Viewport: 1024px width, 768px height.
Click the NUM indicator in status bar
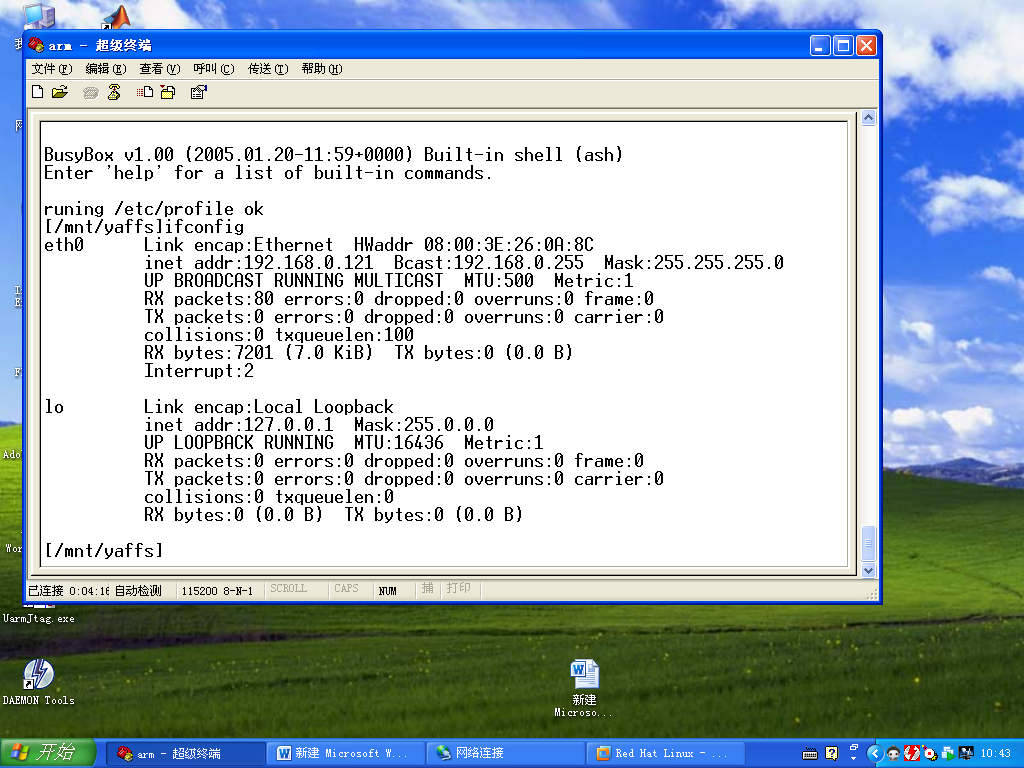393,590
